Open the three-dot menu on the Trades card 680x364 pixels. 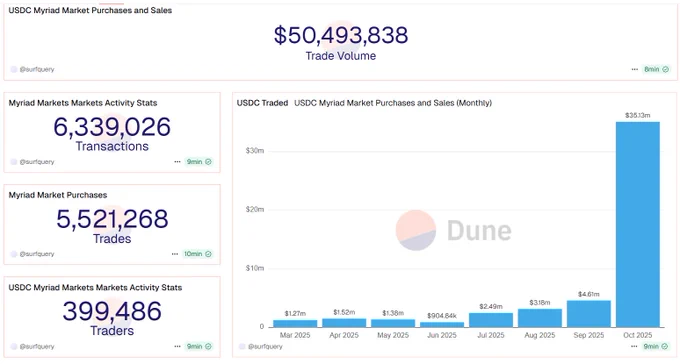point(175,254)
